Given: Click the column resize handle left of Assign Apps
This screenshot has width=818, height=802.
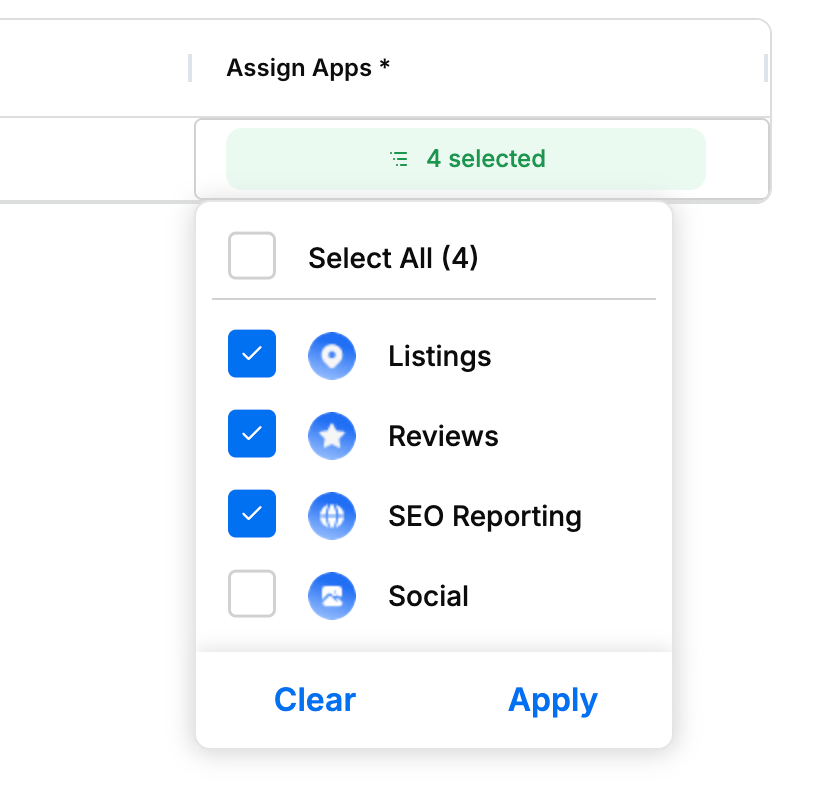Looking at the screenshot, I should [x=190, y=68].
